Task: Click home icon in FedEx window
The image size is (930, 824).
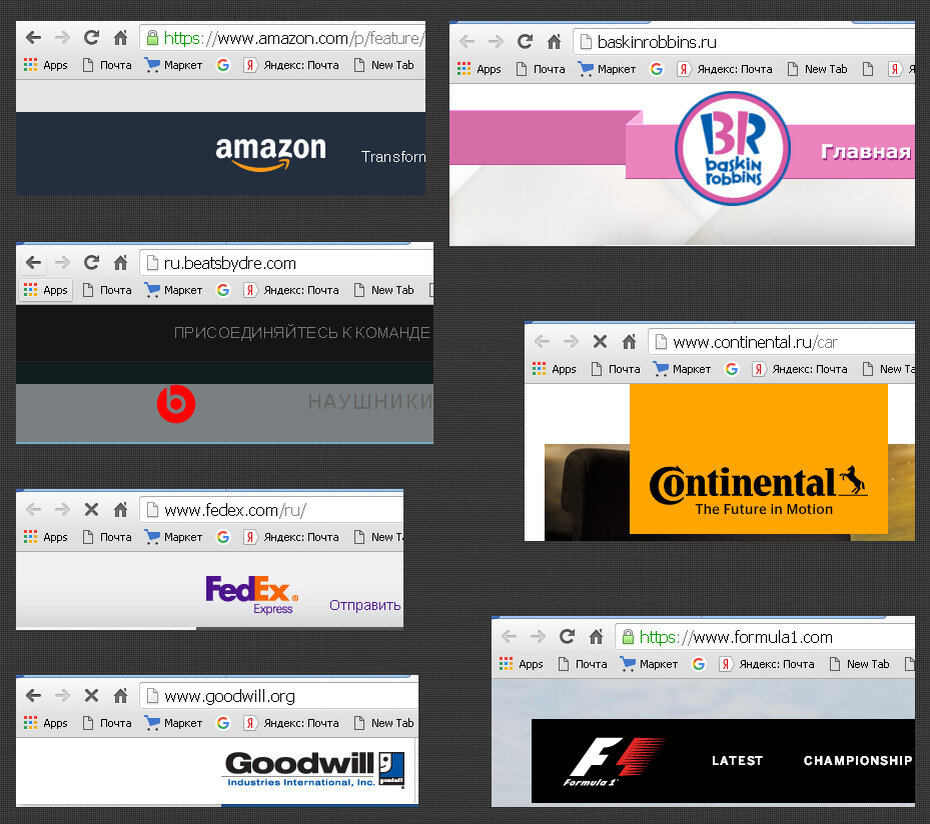Action: (x=120, y=510)
